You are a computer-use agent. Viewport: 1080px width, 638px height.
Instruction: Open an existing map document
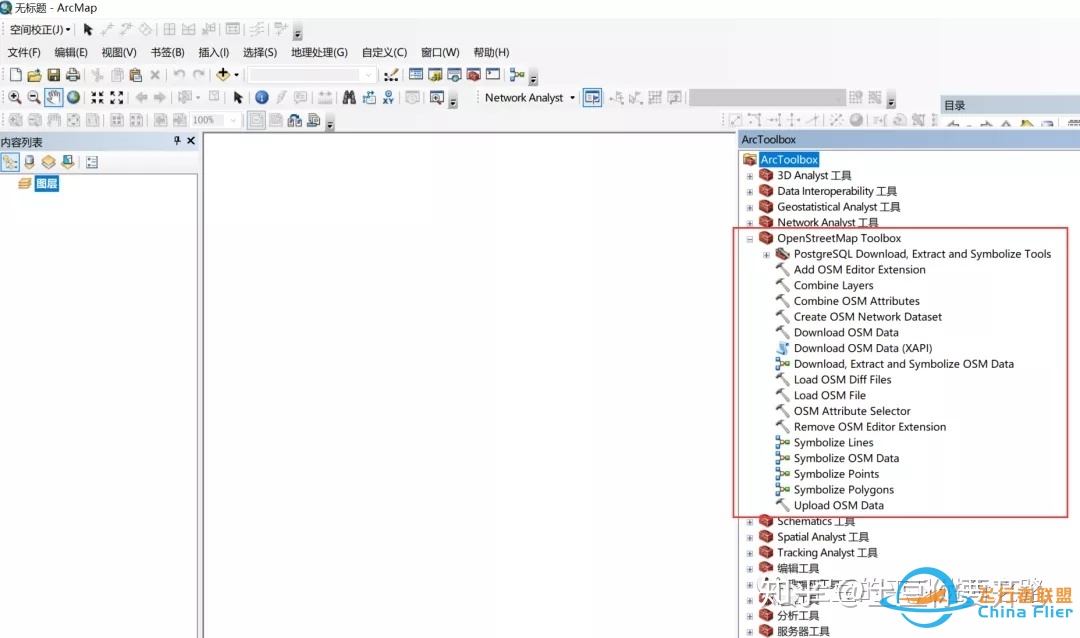(34, 75)
